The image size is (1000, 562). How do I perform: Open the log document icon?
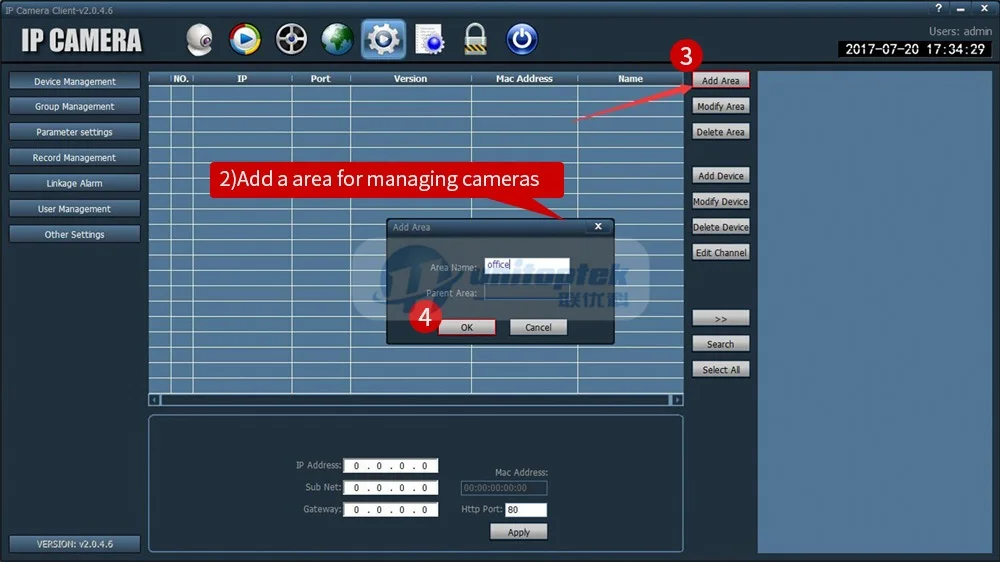430,40
